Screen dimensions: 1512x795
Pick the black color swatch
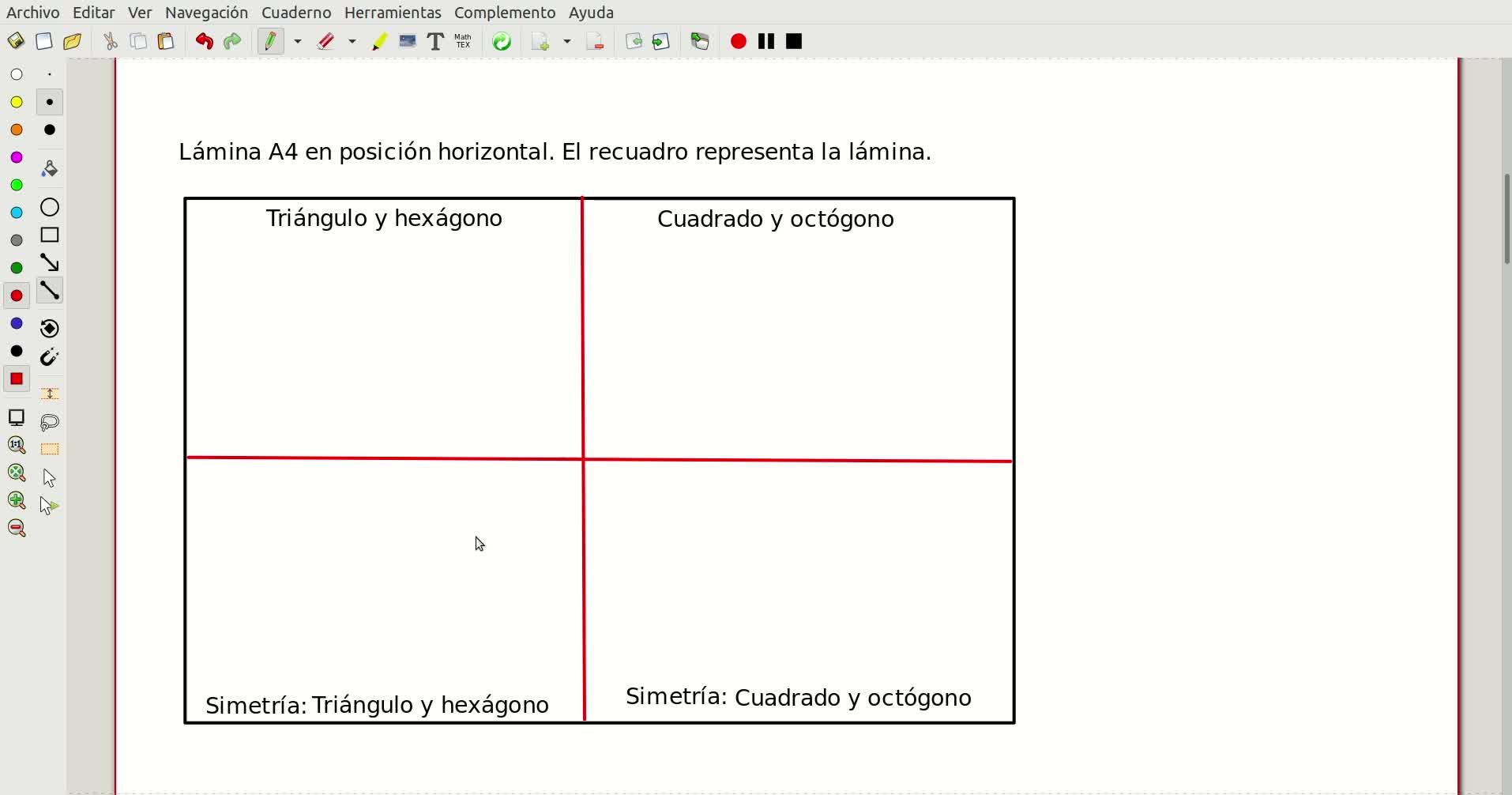pos(17,352)
